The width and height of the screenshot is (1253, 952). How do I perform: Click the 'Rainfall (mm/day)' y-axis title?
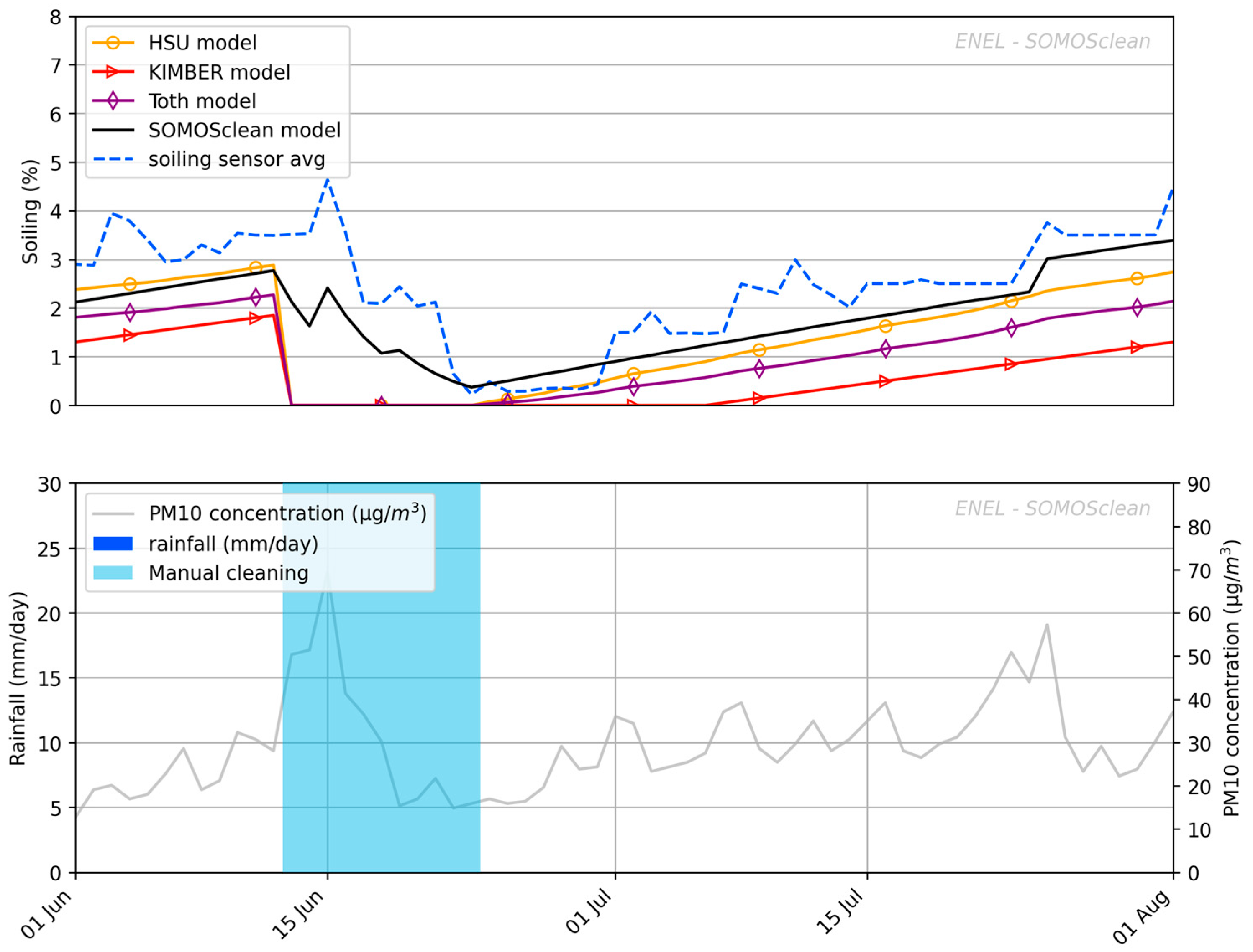(x=18, y=678)
